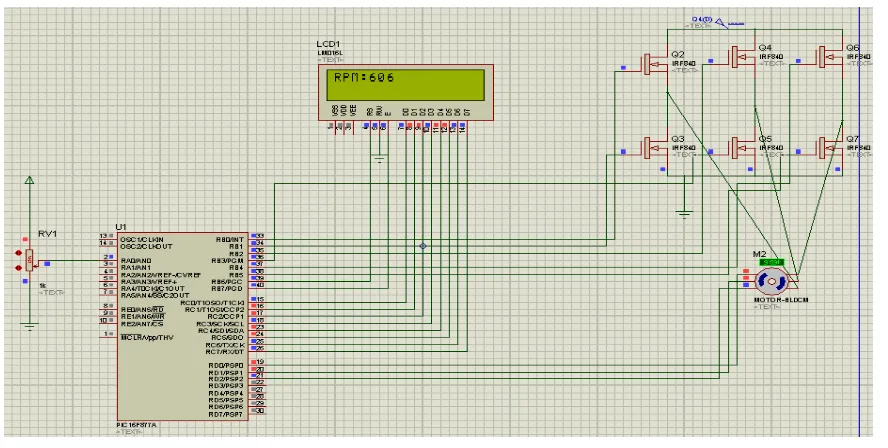
Task: Select the voltage probe arrow near Q4(D)
Action: [x=722, y=23]
